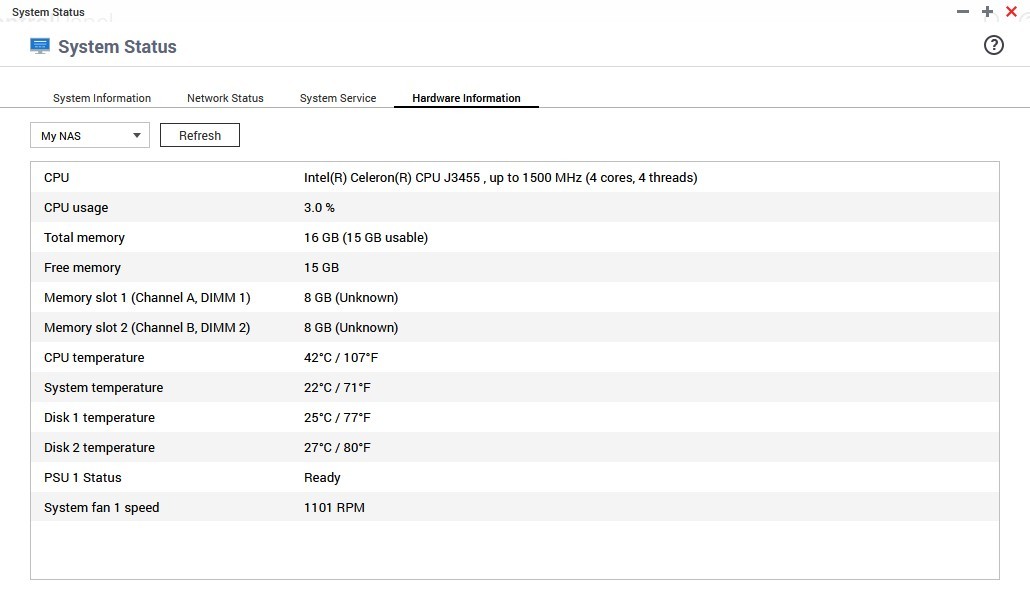The height and width of the screenshot is (600, 1030).
Task: Select the PSU 1 Status row
Action: (515, 478)
